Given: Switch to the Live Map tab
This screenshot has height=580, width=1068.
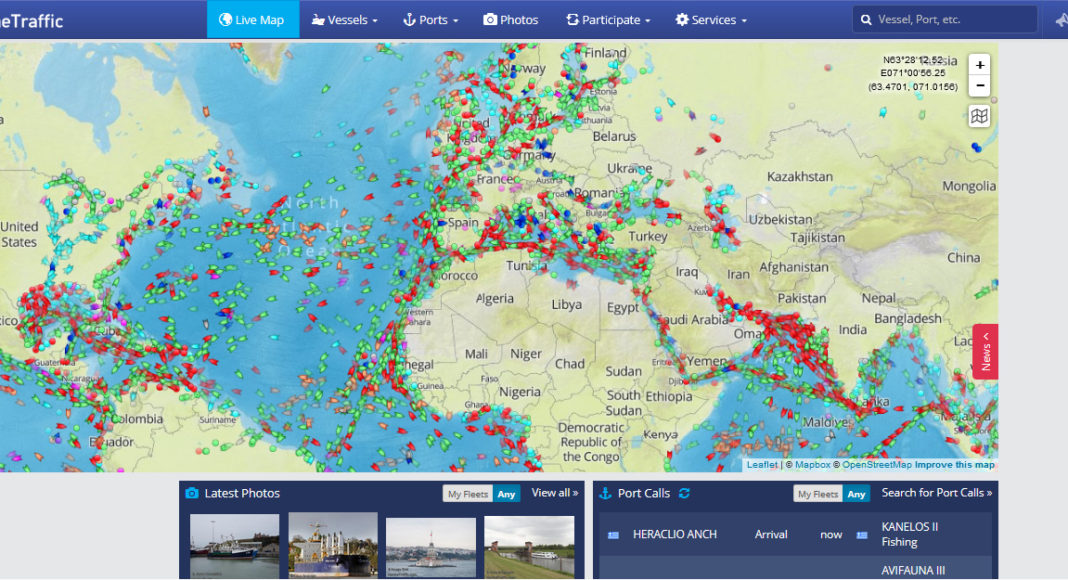Looking at the screenshot, I should [x=252, y=20].
